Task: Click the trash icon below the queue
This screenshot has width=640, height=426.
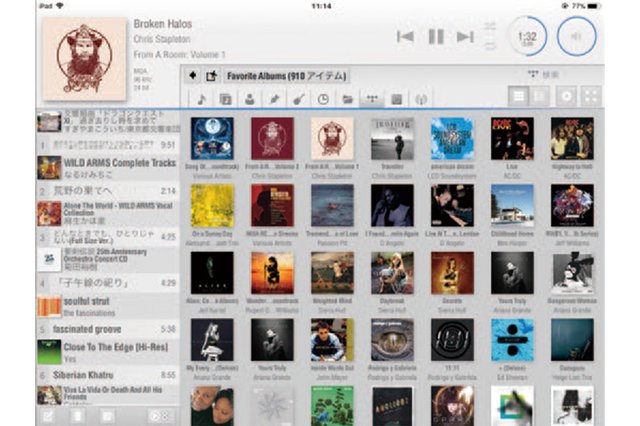Action: (x=76, y=414)
